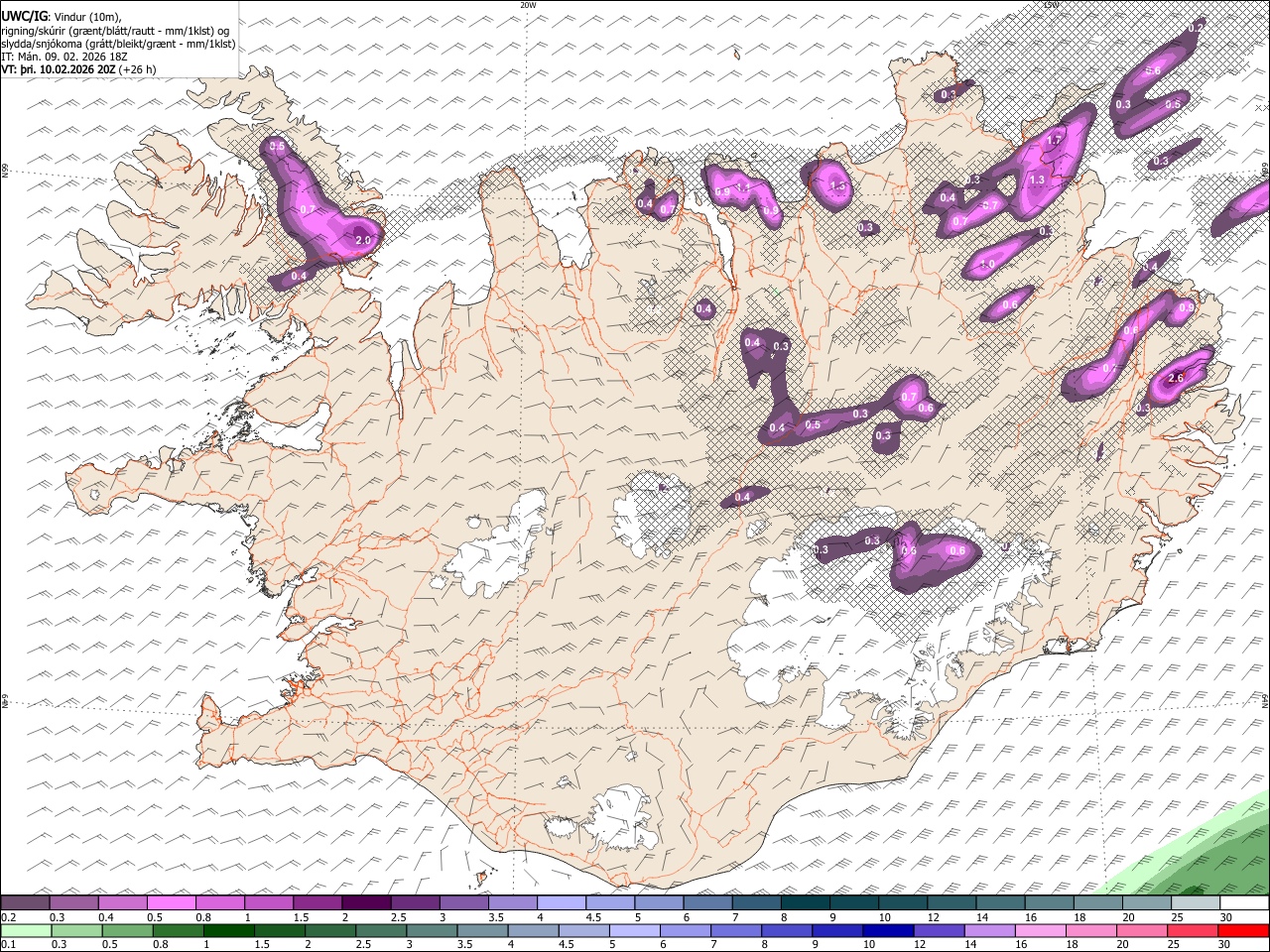This screenshot has height=952, width=1270.
Task: Select the darkest green 1 rain scale swatch
Action: pyautogui.click(x=228, y=931)
